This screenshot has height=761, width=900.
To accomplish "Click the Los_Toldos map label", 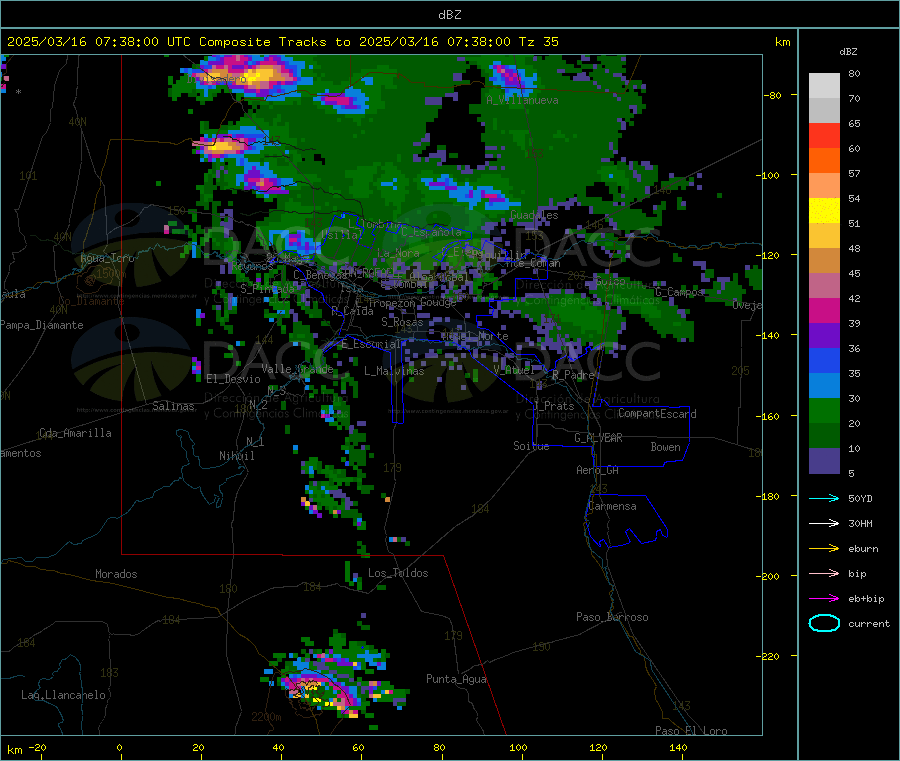I will coord(398,573).
